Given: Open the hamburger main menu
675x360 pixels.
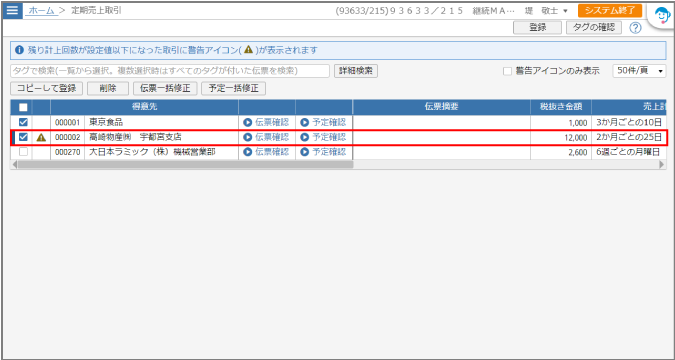Looking at the screenshot, I should 12,10.
